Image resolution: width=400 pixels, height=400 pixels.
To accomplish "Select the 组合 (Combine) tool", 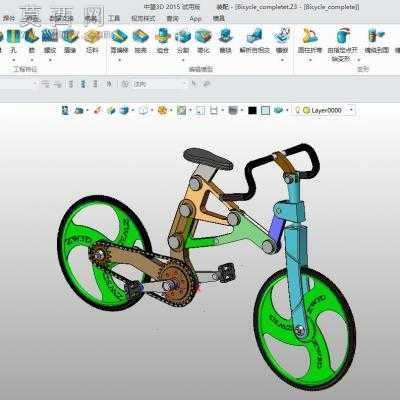I will [x=163, y=41].
